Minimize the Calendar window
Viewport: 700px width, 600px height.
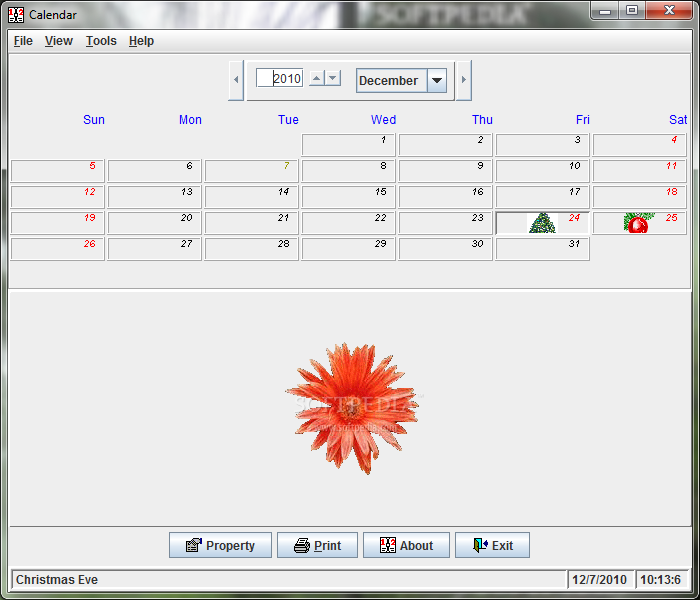[605, 11]
